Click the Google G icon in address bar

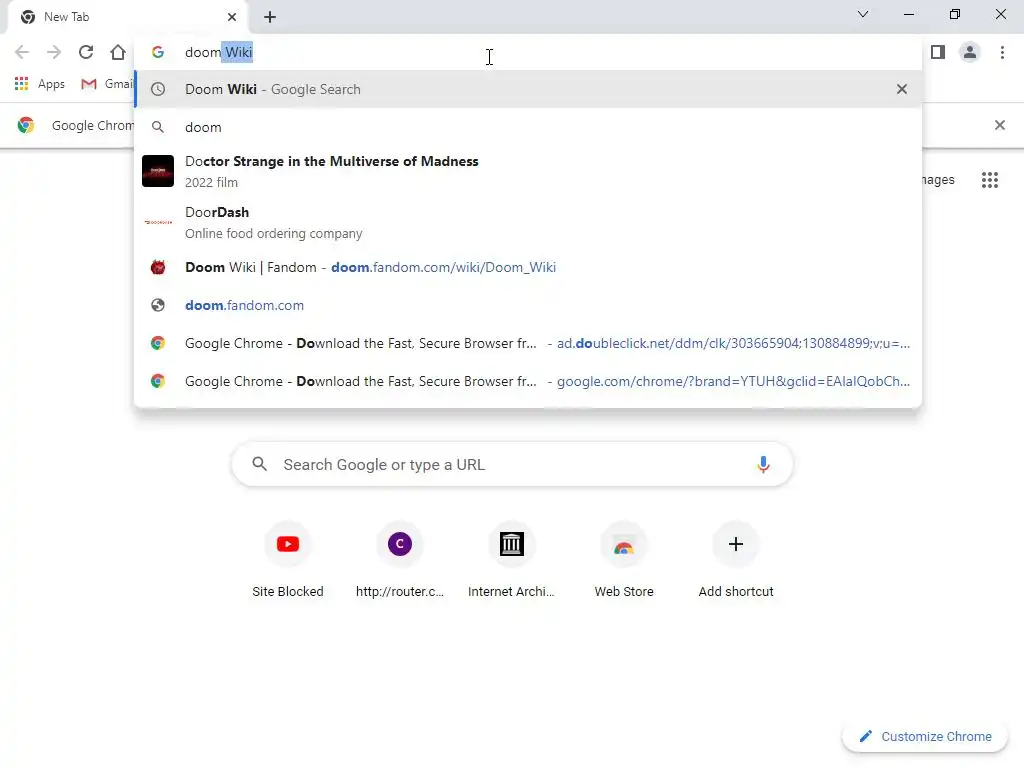click(157, 52)
